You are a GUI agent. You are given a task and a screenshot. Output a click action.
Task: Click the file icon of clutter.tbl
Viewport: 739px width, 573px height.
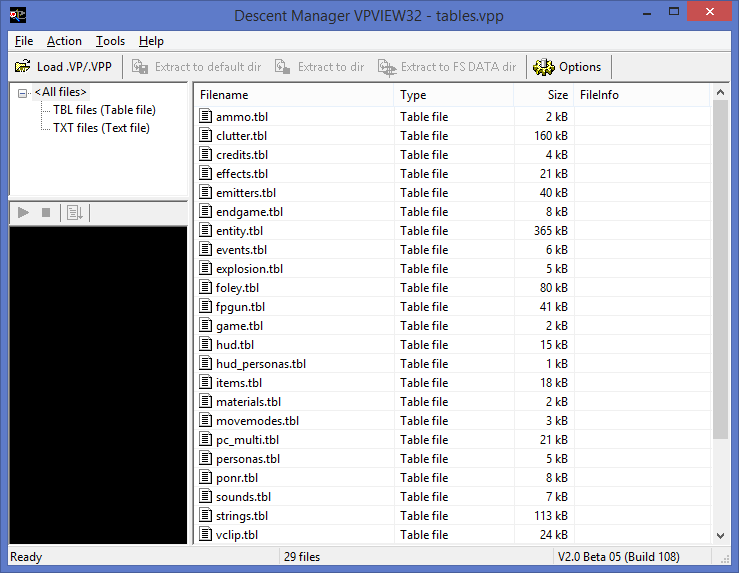(x=205, y=135)
